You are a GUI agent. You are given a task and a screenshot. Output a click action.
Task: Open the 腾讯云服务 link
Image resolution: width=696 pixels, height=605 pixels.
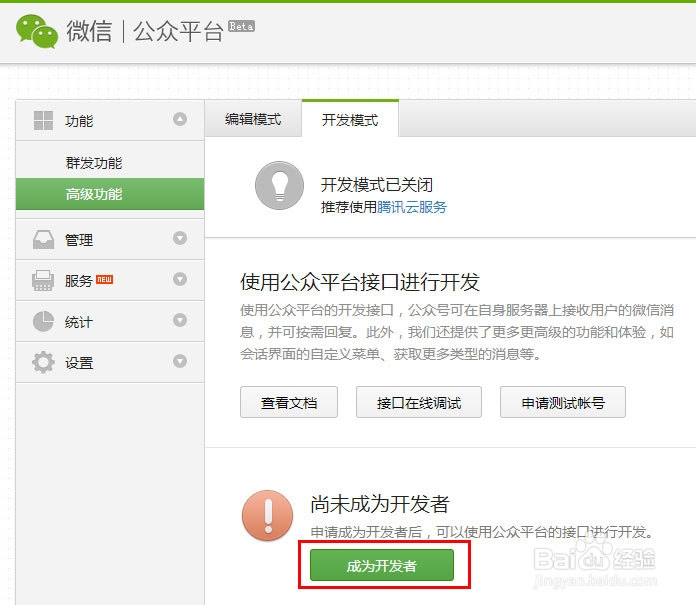click(412, 207)
